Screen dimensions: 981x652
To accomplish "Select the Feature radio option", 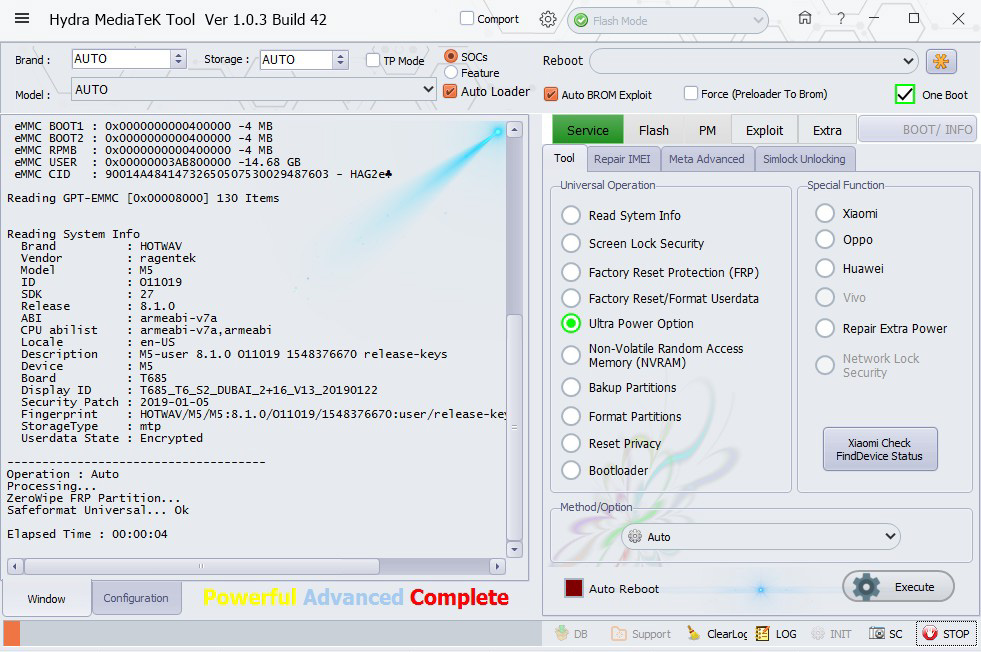I will (x=450, y=73).
